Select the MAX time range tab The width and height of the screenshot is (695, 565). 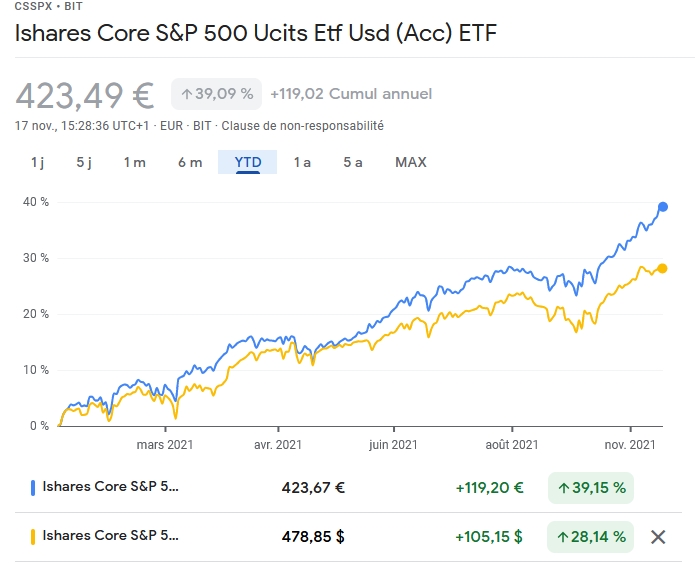(x=411, y=162)
